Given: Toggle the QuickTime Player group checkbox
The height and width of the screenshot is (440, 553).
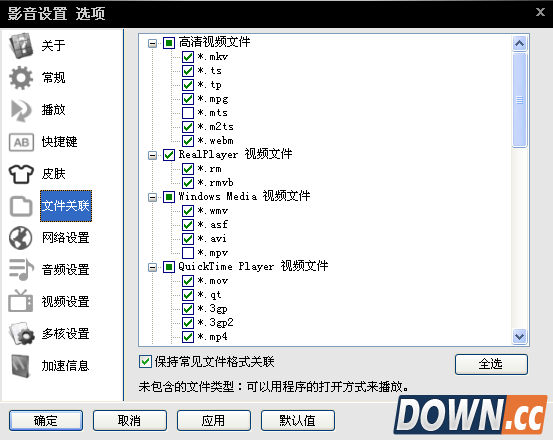Looking at the screenshot, I should coord(169,267).
